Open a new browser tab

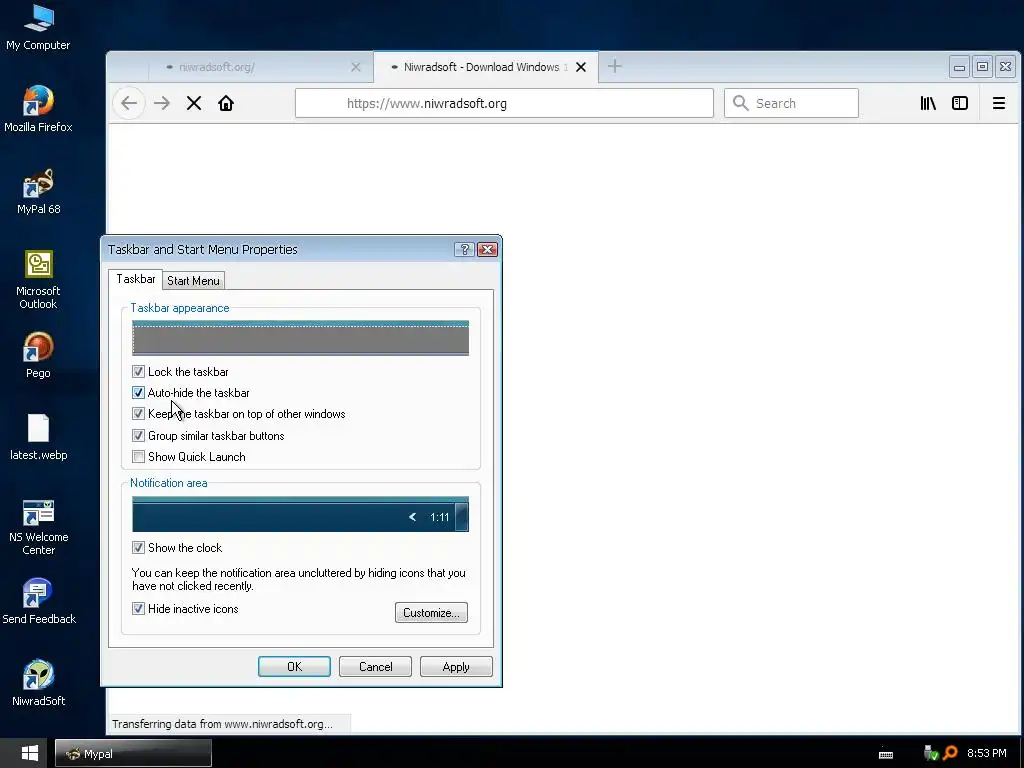pyautogui.click(x=615, y=66)
